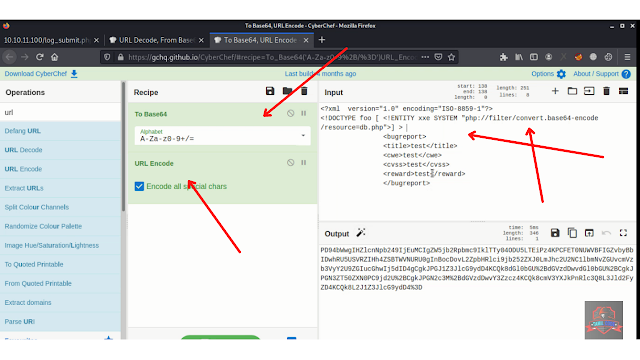640x360 pixels.
Task: Close the URL Decode, From Base64 tab
Action: [201, 40]
